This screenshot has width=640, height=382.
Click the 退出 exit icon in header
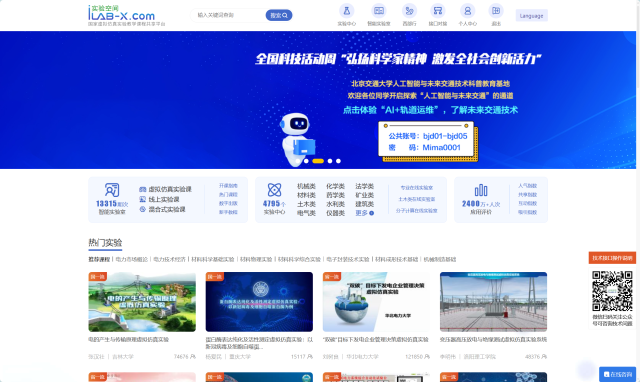496,11
